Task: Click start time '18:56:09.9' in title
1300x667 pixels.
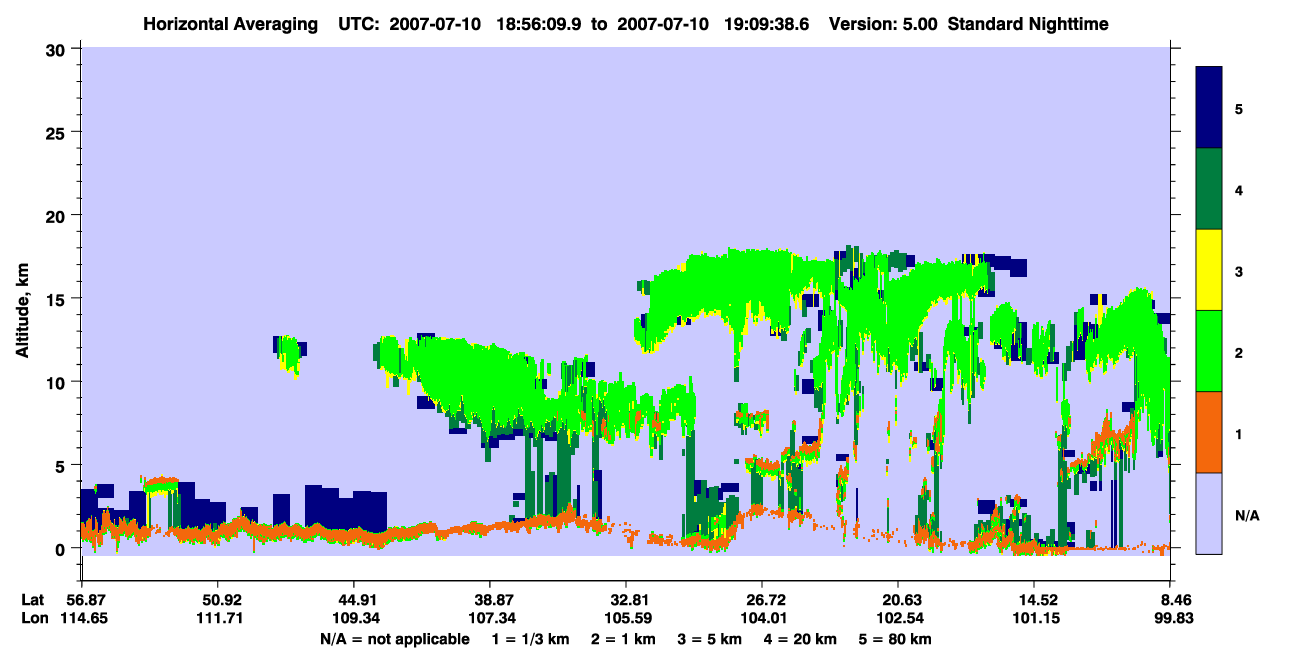Action: (541, 24)
